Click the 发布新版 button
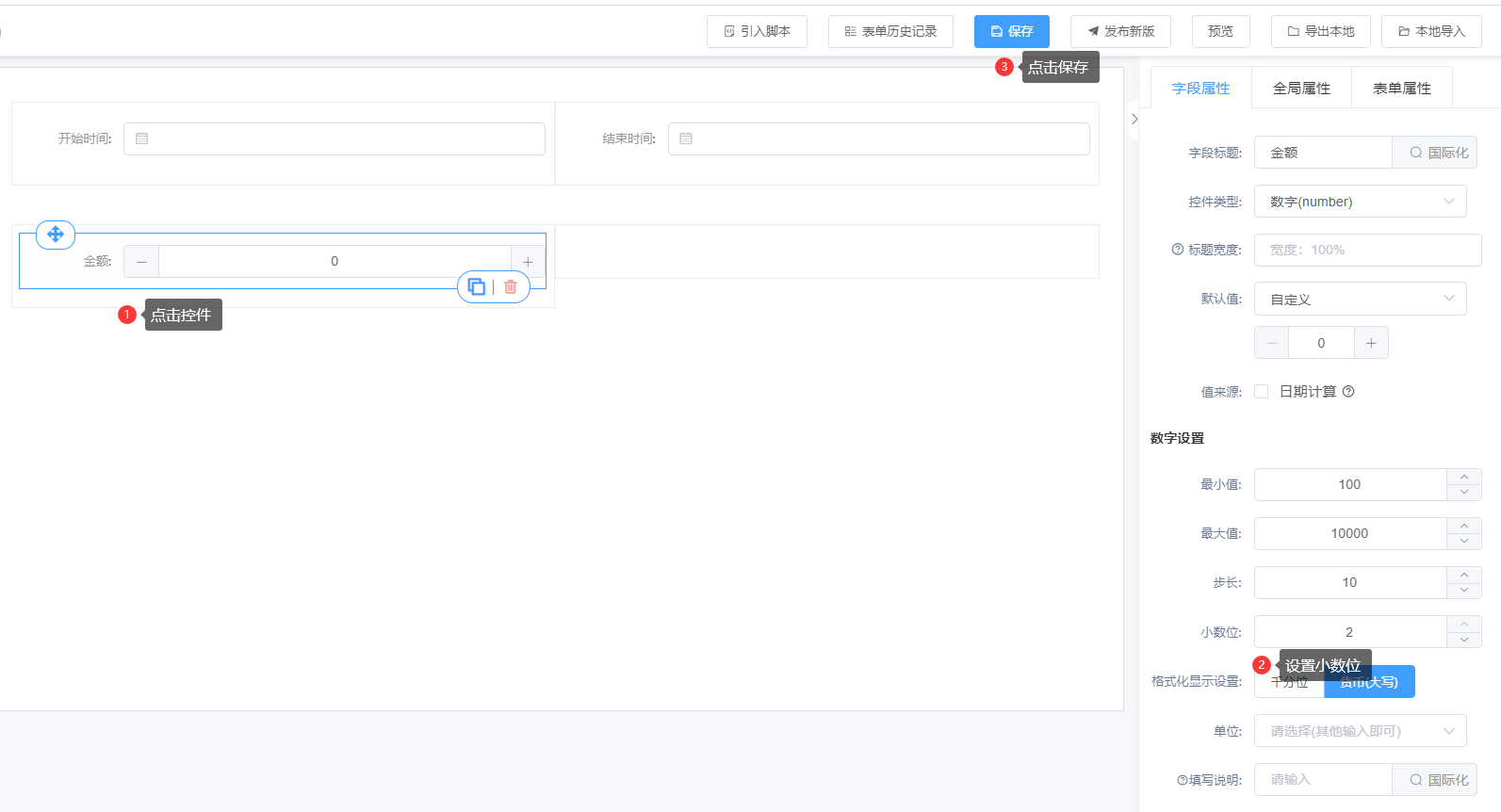The image size is (1501, 812). [x=1120, y=31]
